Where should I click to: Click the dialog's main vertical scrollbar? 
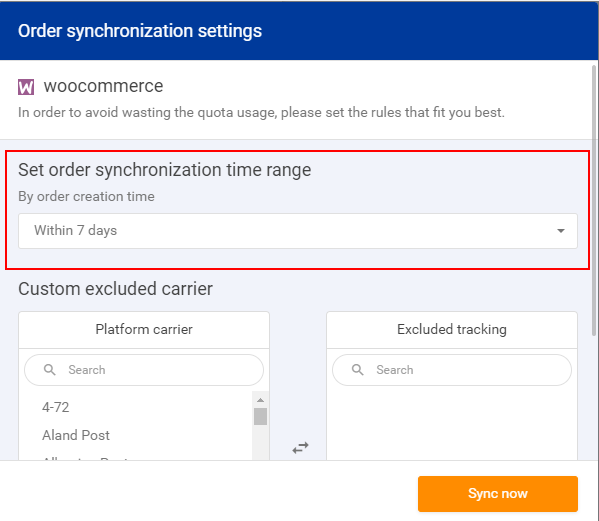click(594, 201)
